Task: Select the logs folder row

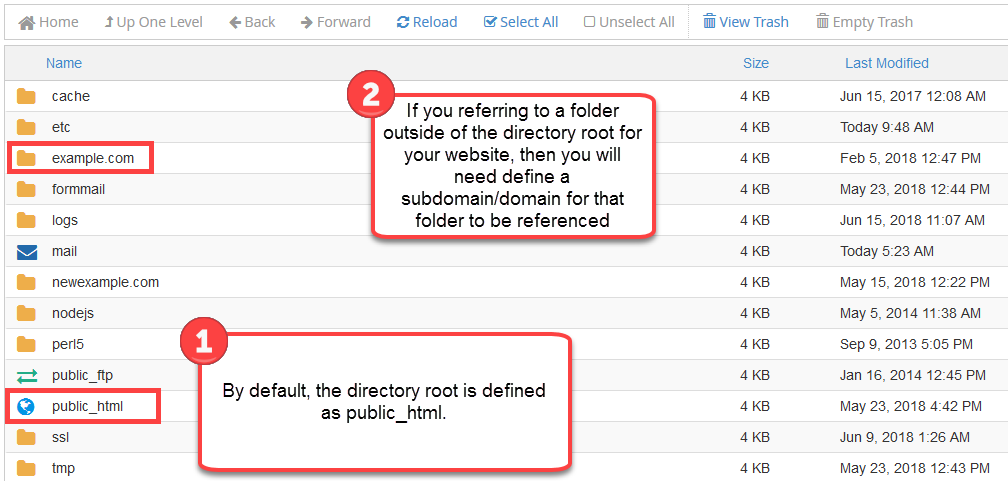Action: tap(65, 220)
